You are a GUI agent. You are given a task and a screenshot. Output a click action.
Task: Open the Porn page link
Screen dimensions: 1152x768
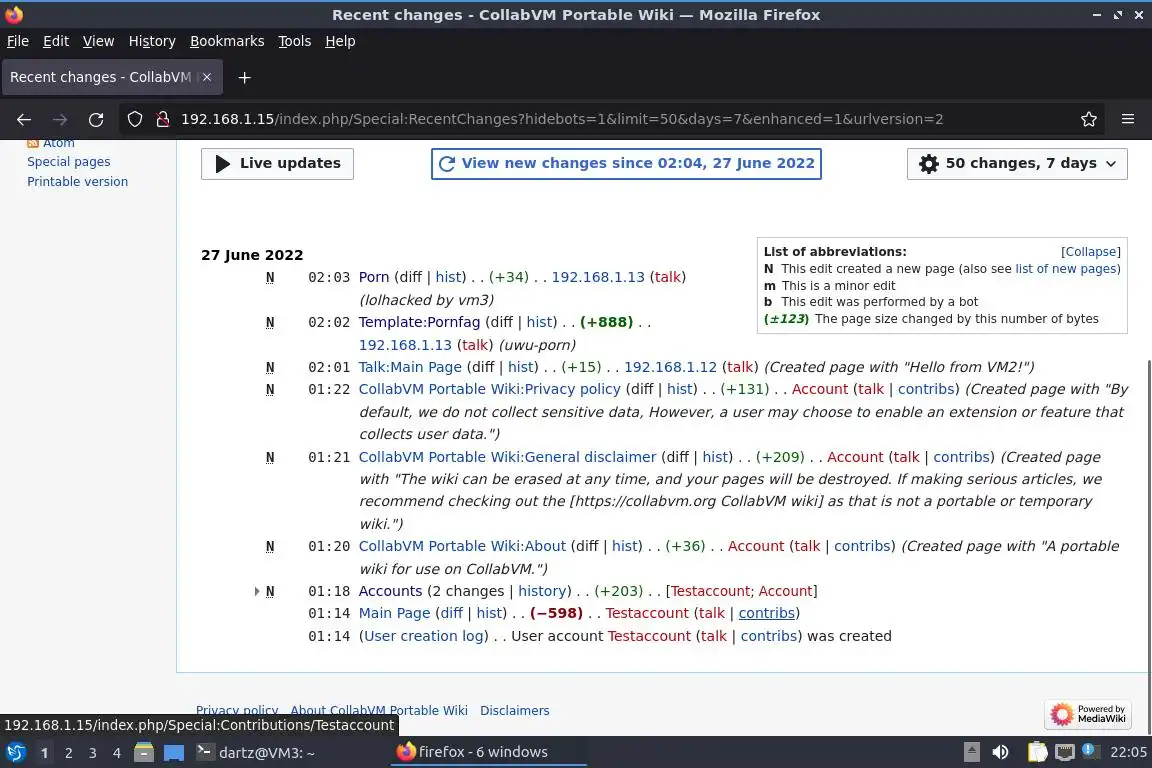pyautogui.click(x=374, y=277)
